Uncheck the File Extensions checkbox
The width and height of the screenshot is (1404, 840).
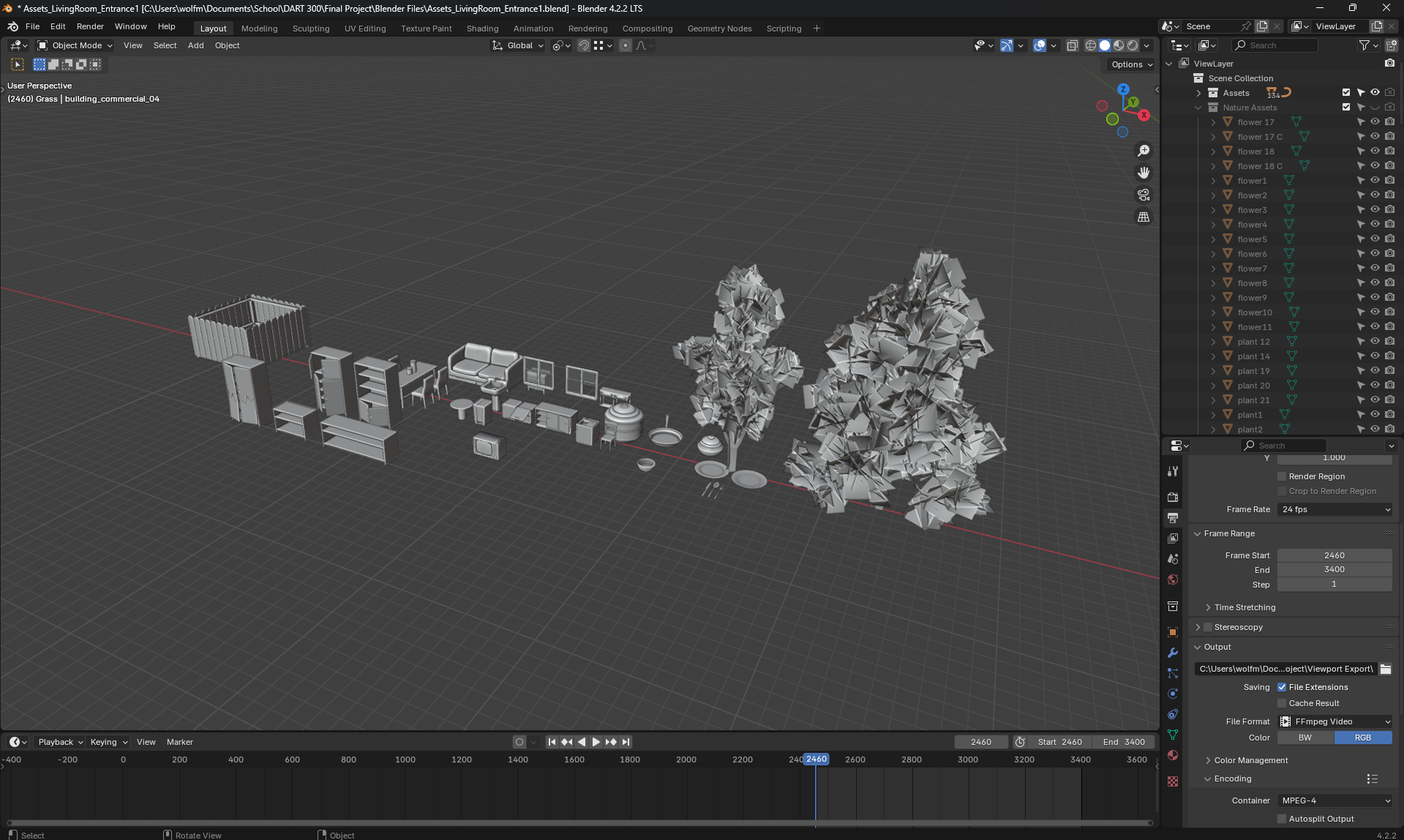[x=1282, y=687]
